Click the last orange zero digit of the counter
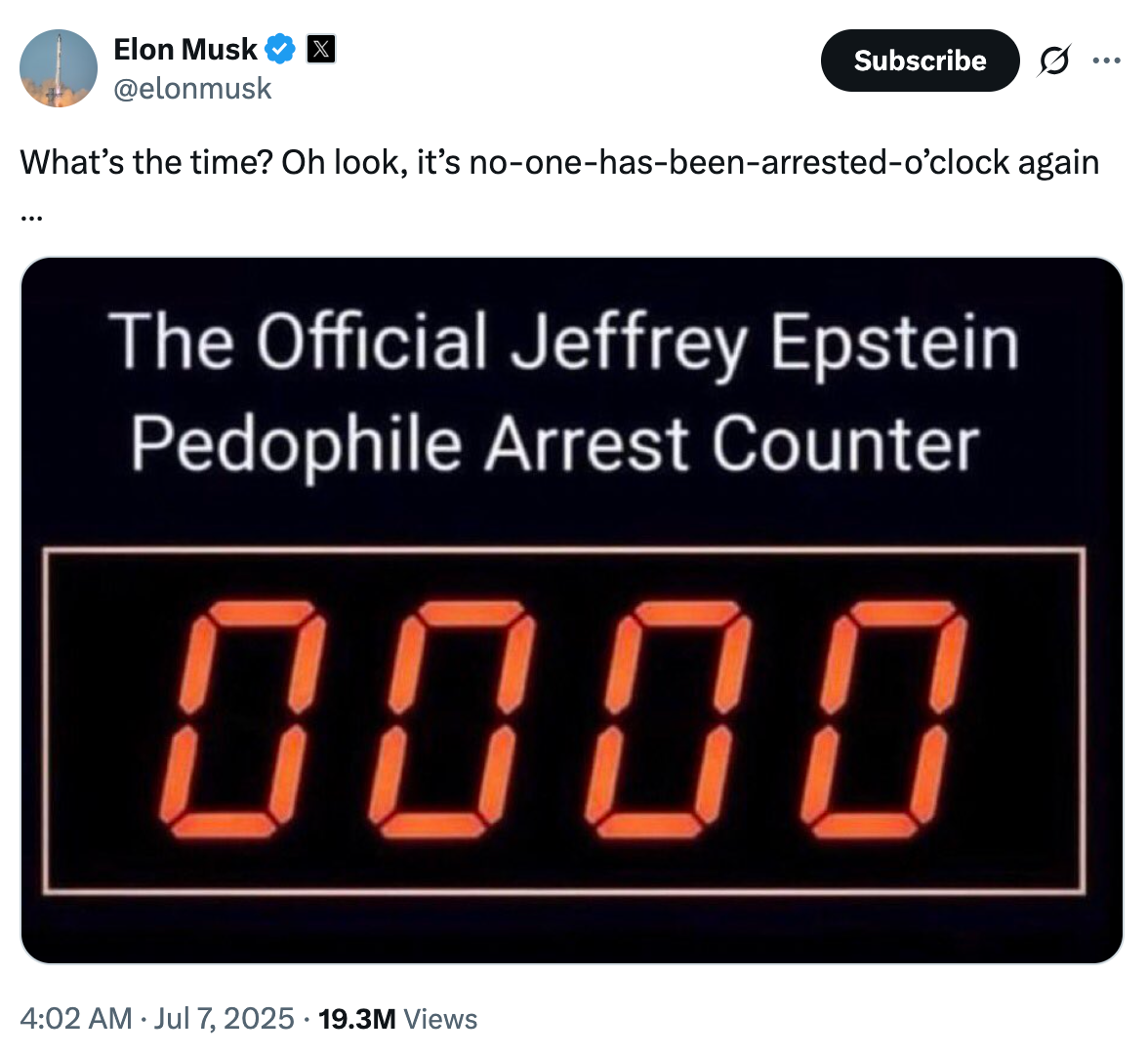 tap(888, 719)
